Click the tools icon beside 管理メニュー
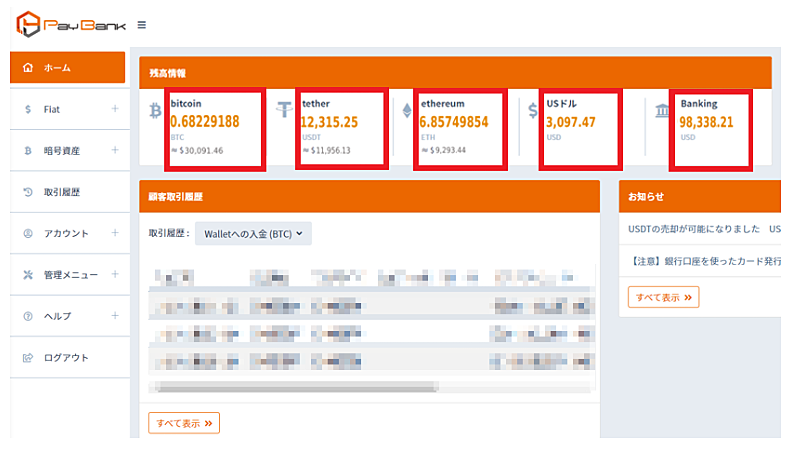Image resolution: width=790 pixels, height=452 pixels. click(x=28, y=275)
